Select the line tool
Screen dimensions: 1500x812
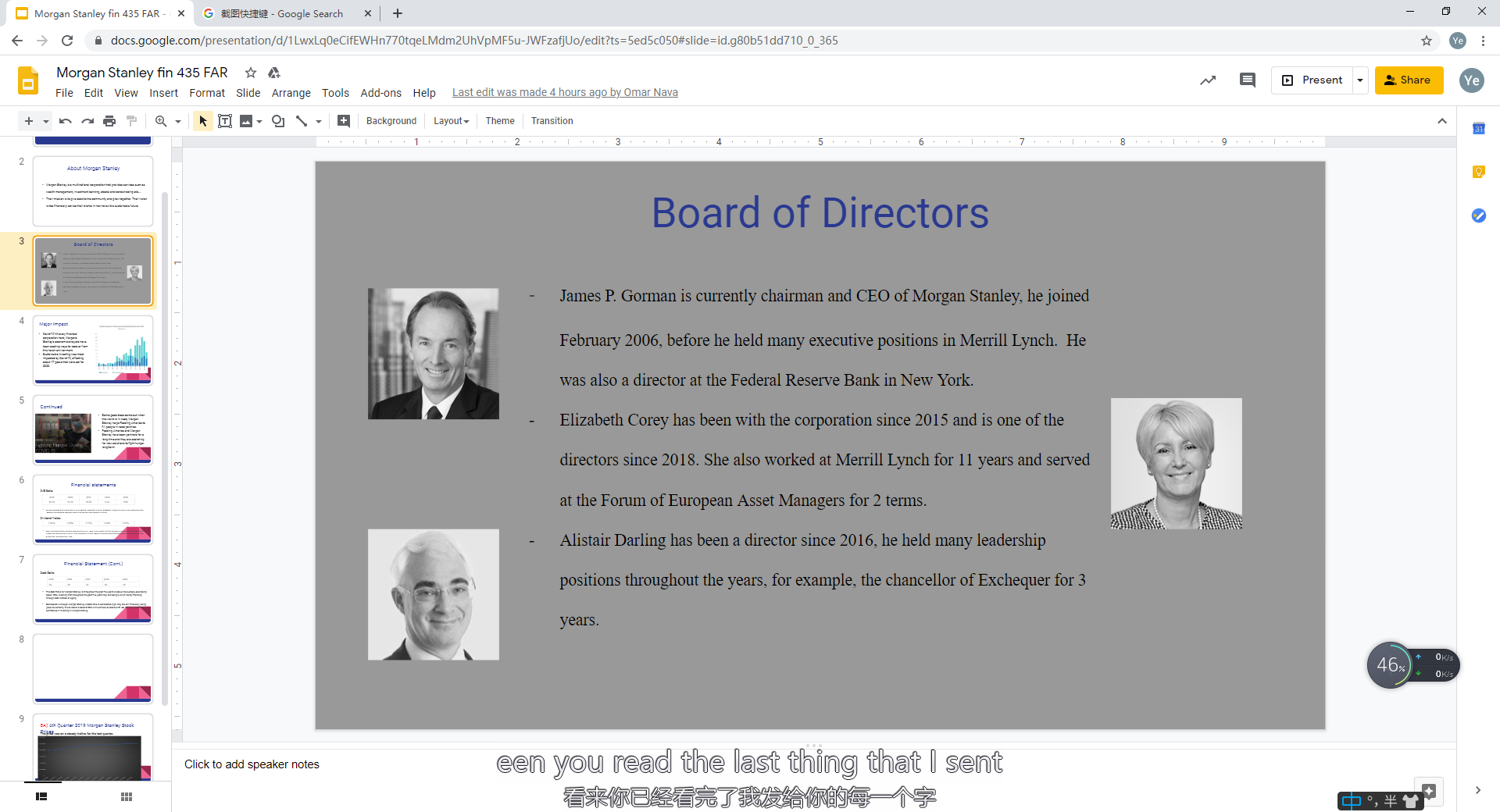click(x=302, y=121)
